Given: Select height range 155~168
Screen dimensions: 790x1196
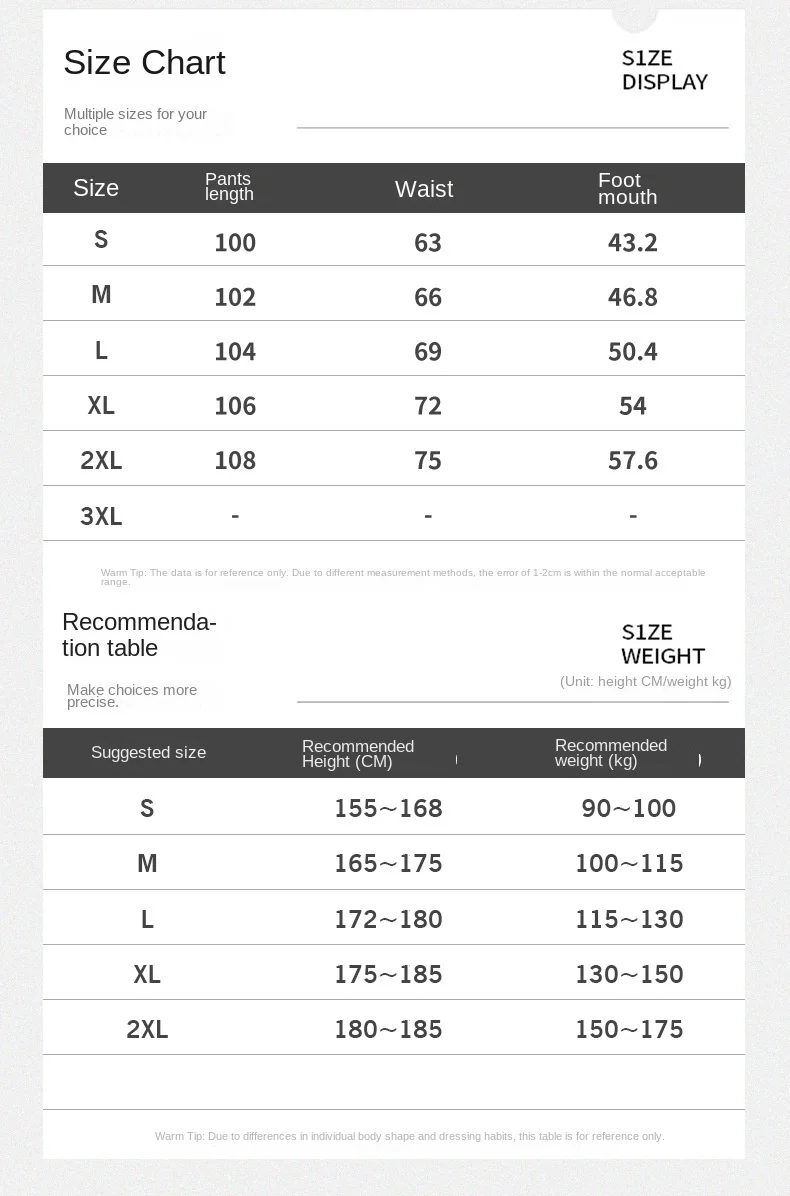Looking at the screenshot, I should pyautogui.click(x=388, y=808).
